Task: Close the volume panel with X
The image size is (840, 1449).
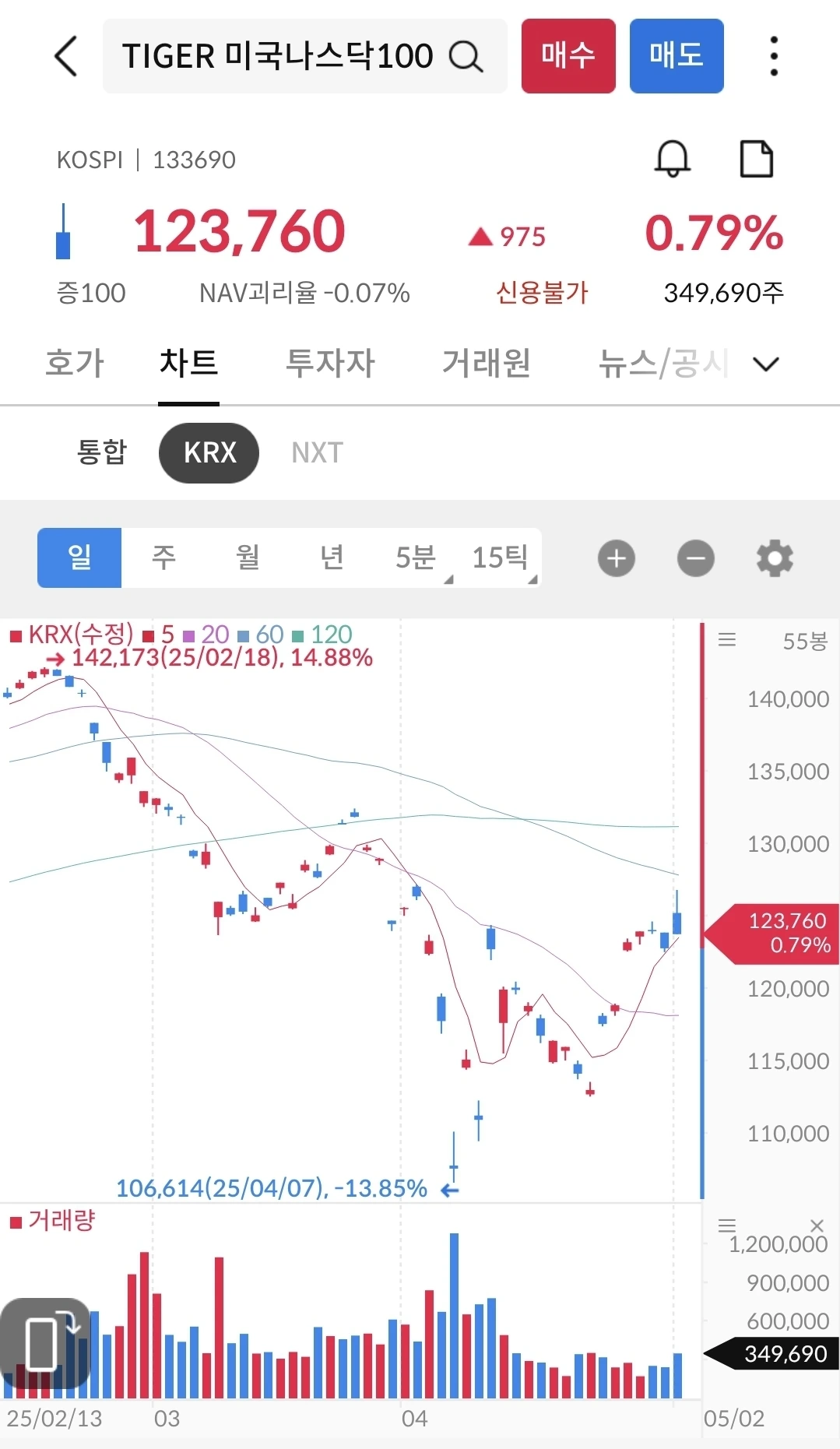Action: click(x=817, y=1226)
